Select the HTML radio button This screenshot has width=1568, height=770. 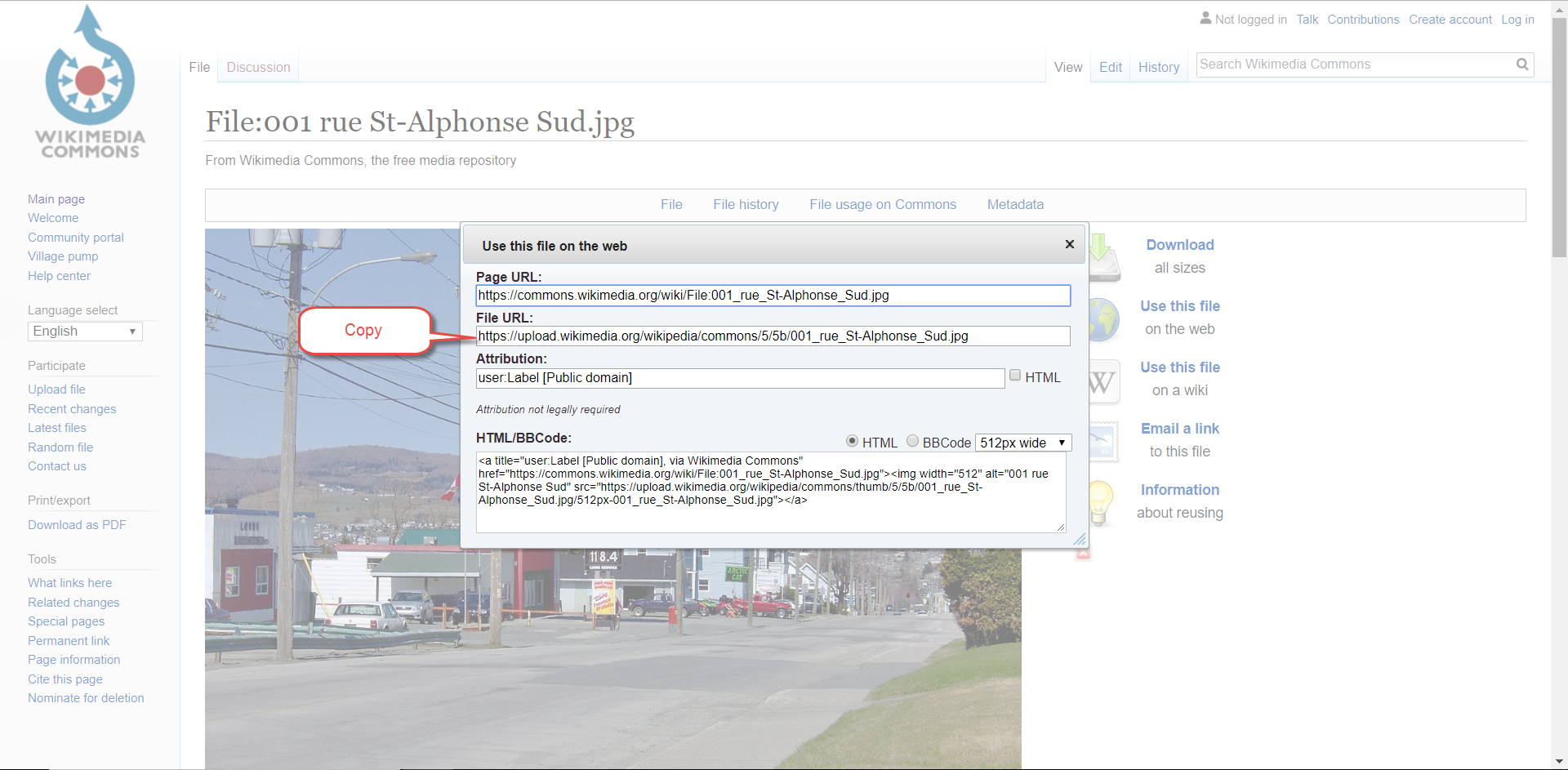pyautogui.click(x=852, y=441)
